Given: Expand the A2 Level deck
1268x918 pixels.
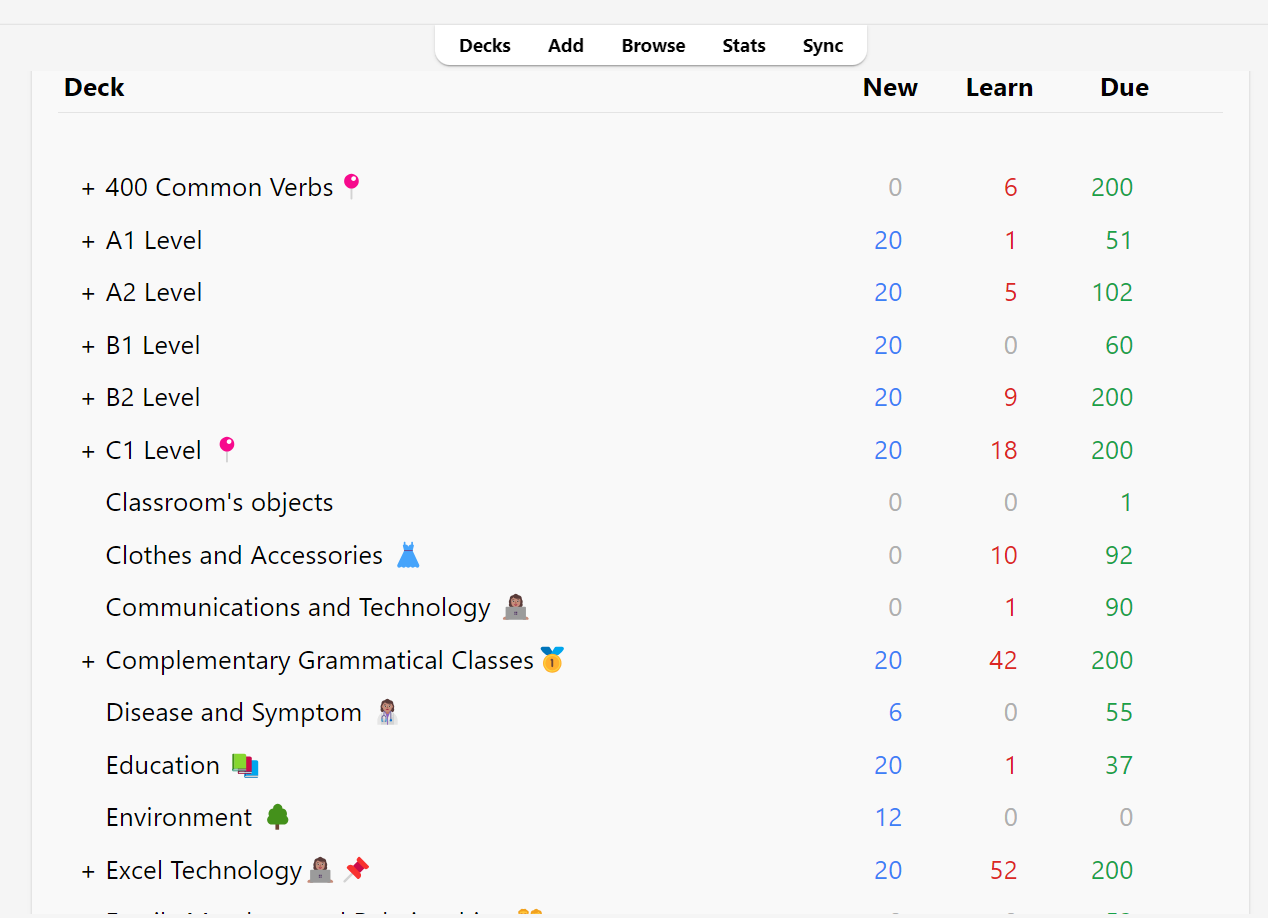Looking at the screenshot, I should [x=88, y=293].
